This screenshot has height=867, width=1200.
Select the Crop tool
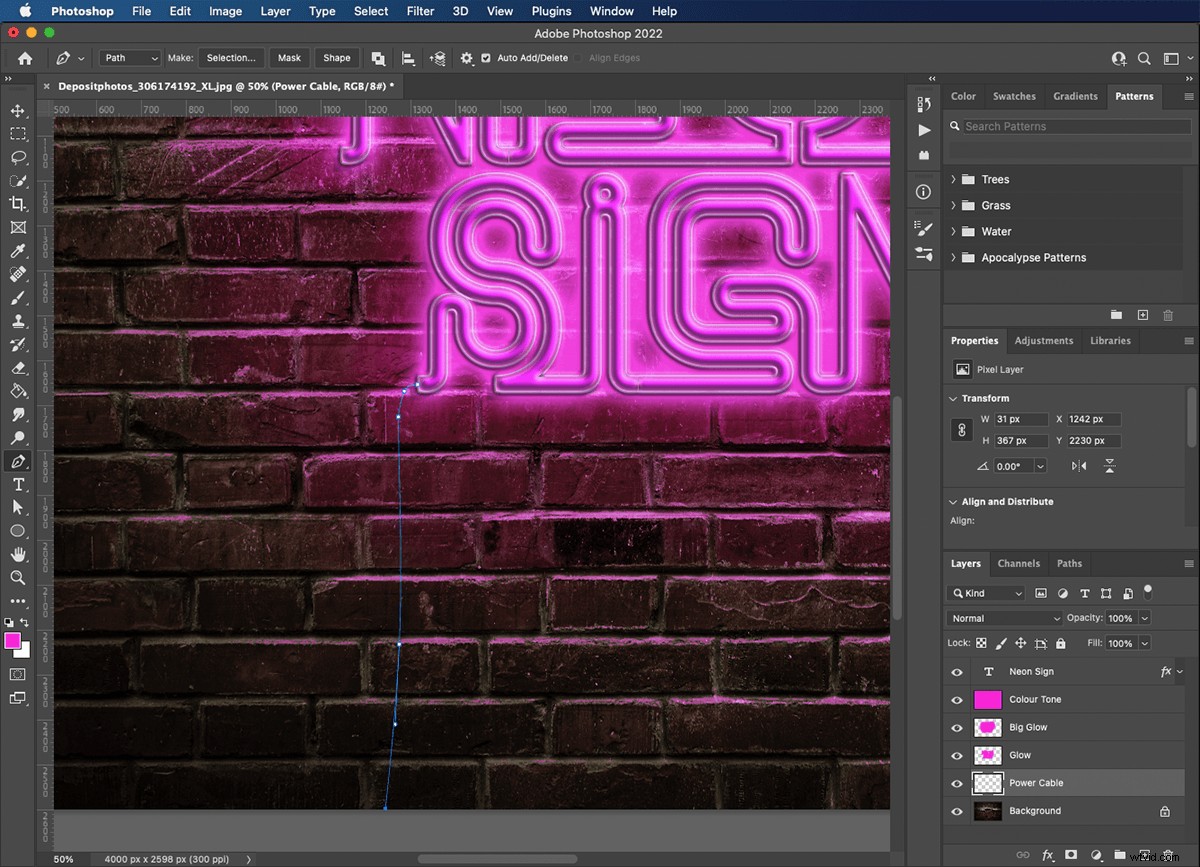[17, 204]
